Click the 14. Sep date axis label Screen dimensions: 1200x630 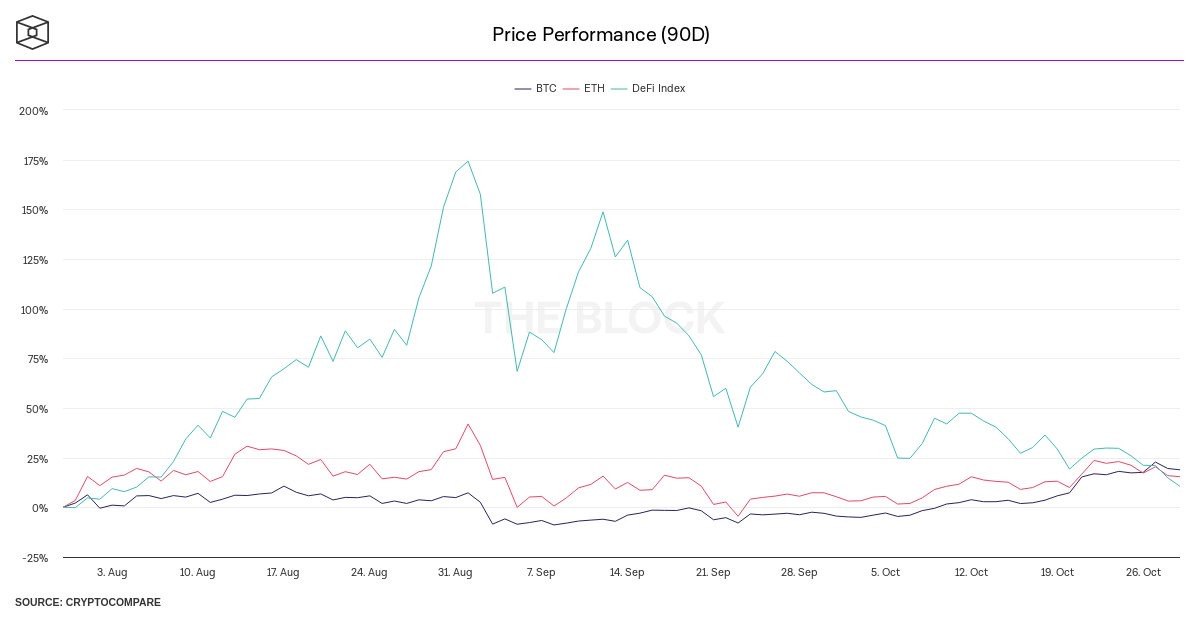coord(627,572)
